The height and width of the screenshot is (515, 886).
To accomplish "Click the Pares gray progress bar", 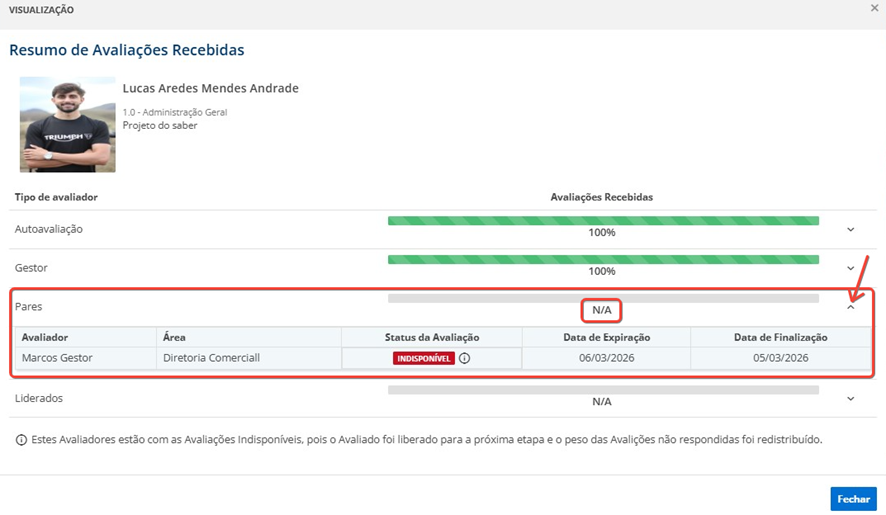I will coord(603,298).
